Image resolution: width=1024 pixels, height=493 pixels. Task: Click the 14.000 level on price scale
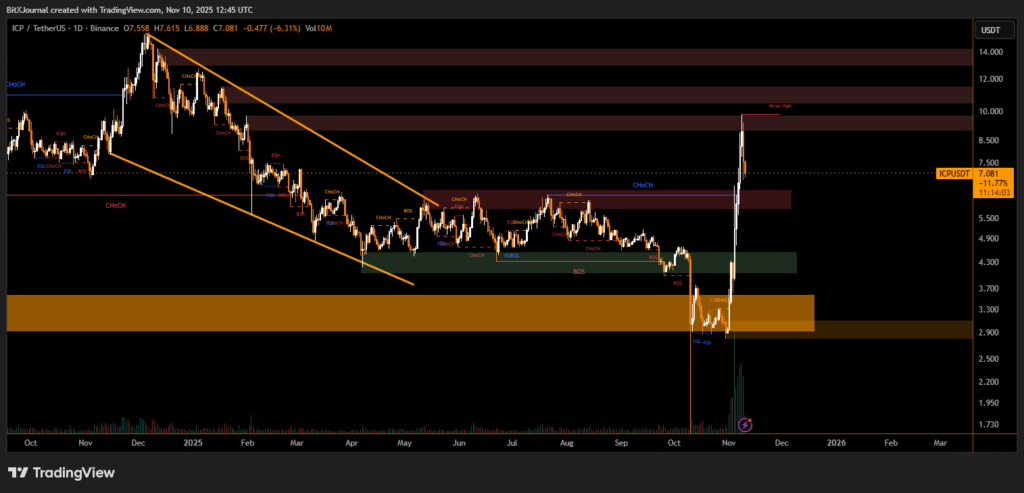click(x=990, y=50)
